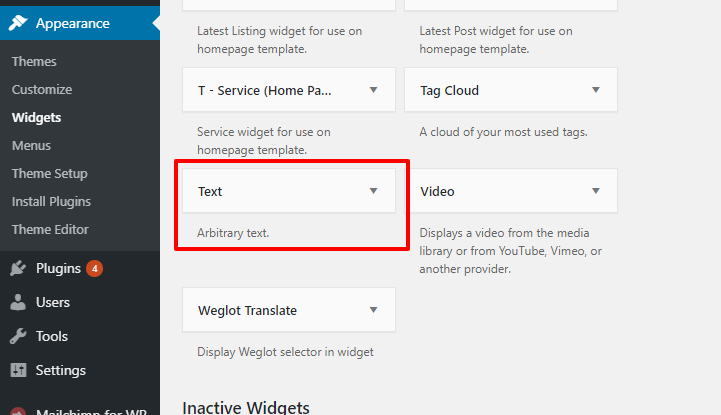Expand the Video widget arrow
Viewport: 721px width, 415px height.
(x=595, y=191)
